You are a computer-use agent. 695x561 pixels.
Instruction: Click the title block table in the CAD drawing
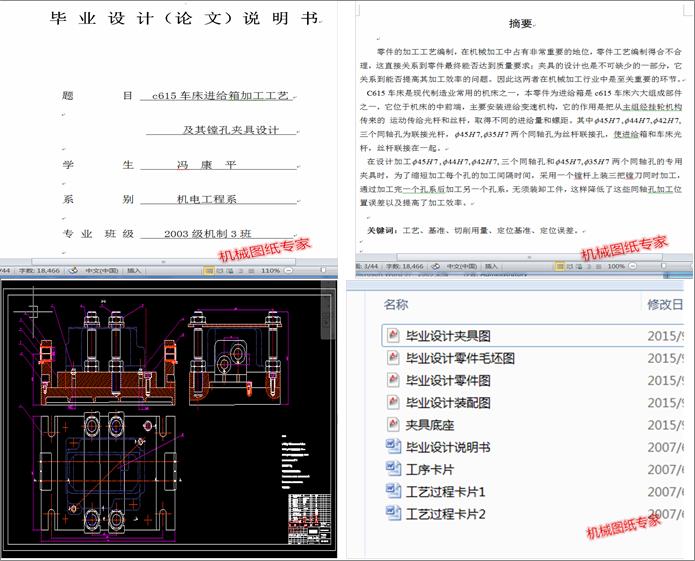tap(309, 519)
